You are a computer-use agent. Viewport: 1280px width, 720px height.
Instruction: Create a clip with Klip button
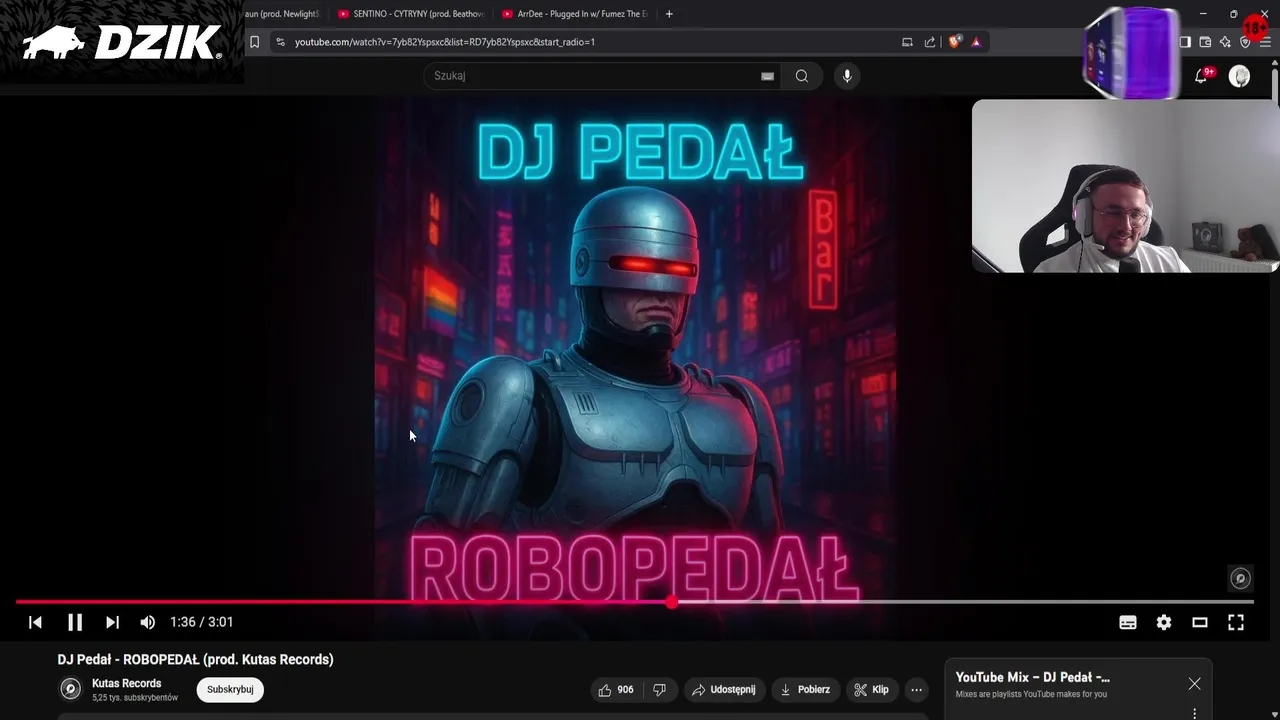tap(871, 689)
